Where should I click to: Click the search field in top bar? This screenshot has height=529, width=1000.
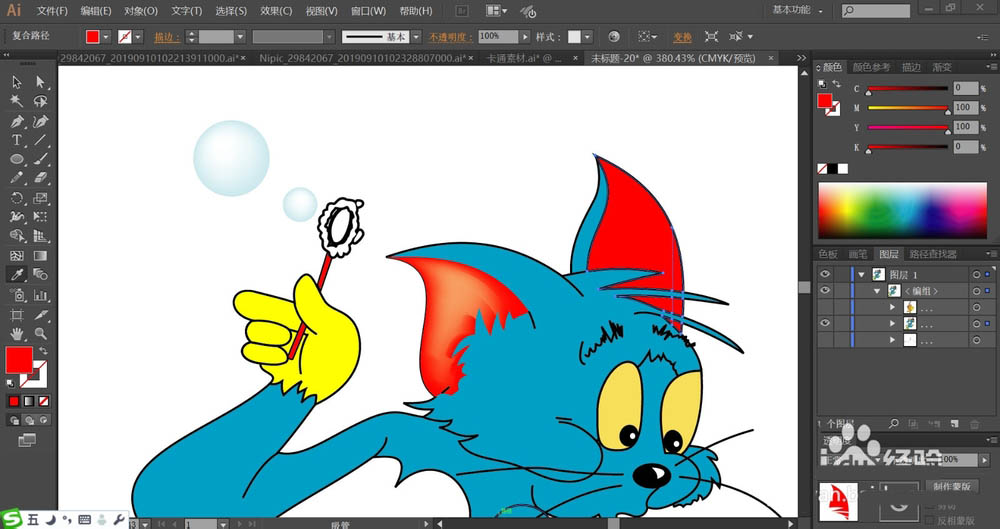[876, 11]
